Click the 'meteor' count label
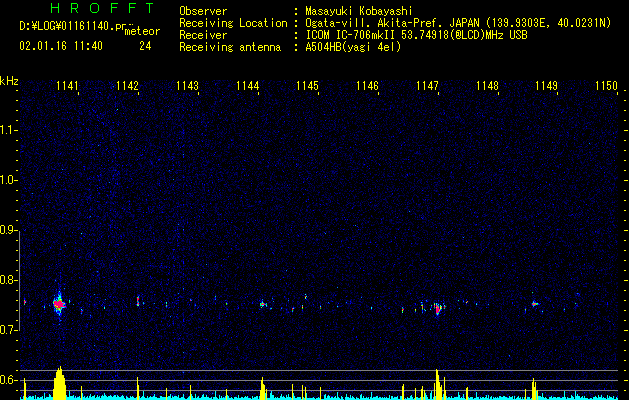The image size is (629, 400). pos(142,31)
